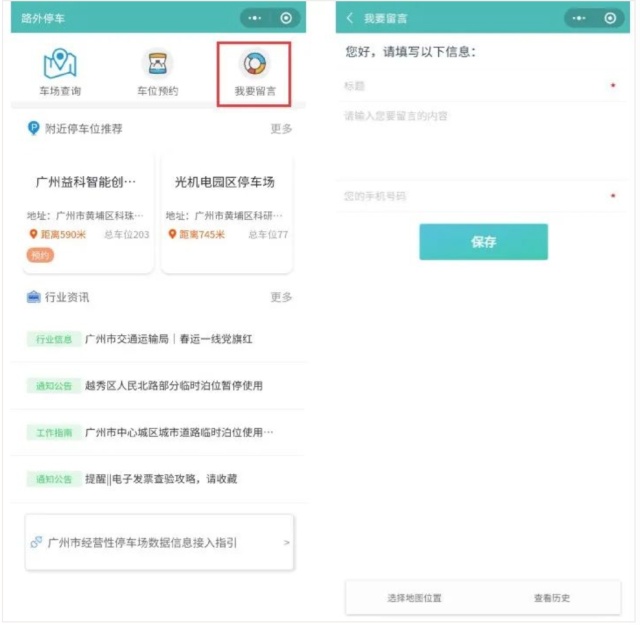Tap the 车位预约 reservation icon
Screen dimensions: 640x625
tap(157, 65)
